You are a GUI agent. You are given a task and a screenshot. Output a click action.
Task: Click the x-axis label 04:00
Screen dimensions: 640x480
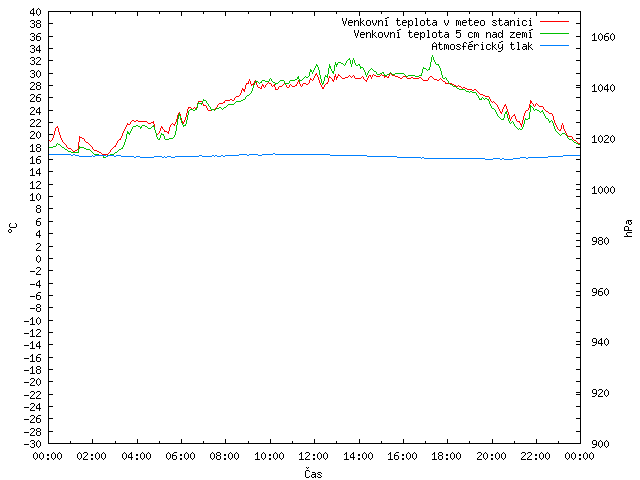point(136,456)
